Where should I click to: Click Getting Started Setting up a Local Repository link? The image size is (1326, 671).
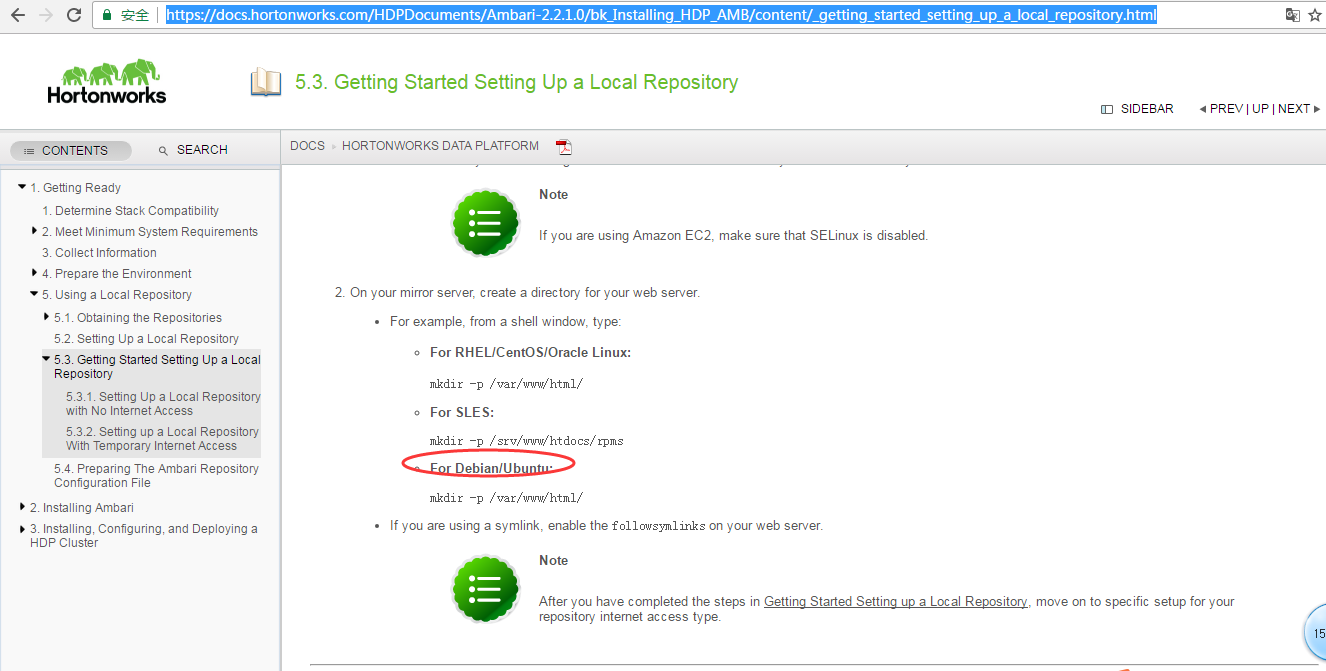[896, 602]
